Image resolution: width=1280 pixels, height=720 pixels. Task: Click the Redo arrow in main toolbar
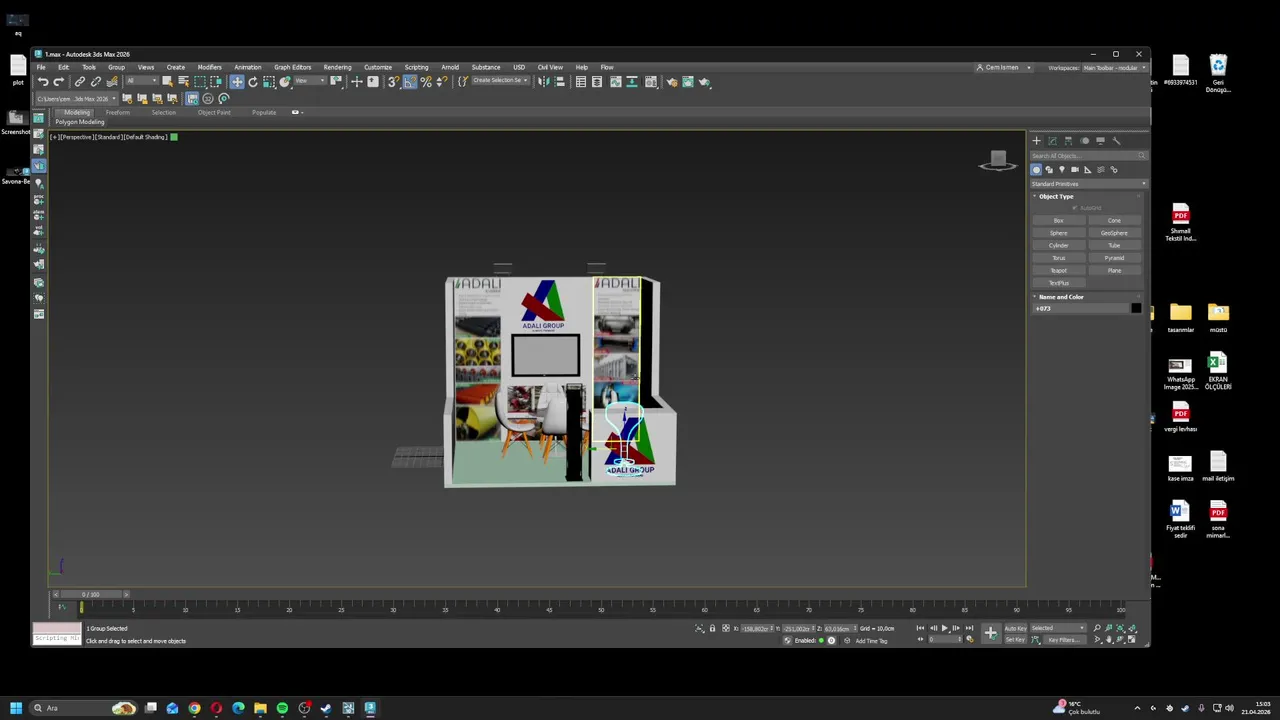point(58,82)
